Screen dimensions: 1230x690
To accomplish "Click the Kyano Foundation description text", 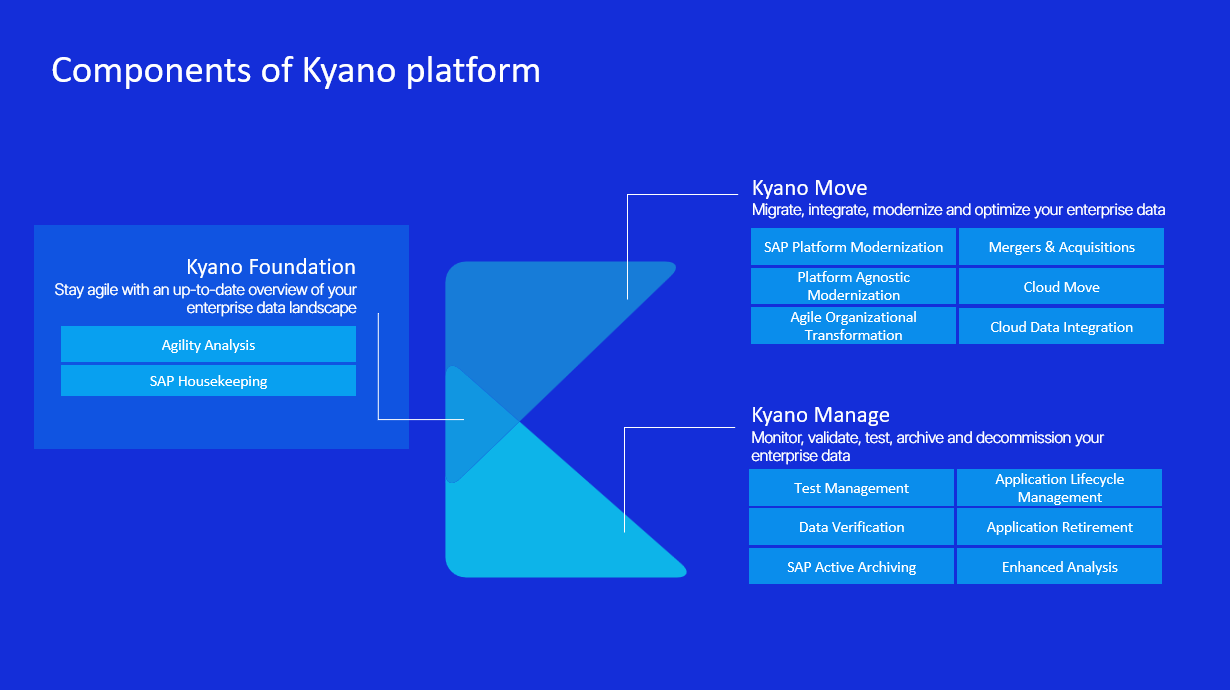I will tap(206, 299).
